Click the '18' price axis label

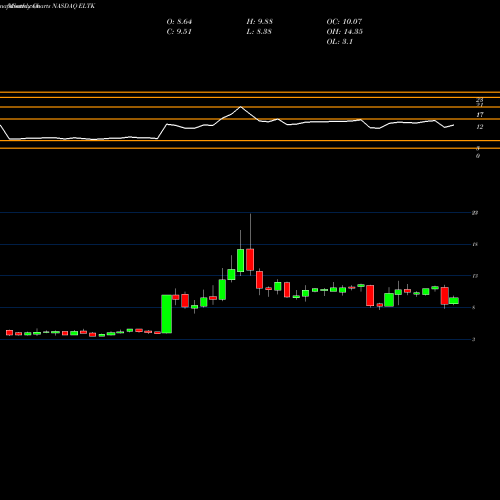click(475, 244)
